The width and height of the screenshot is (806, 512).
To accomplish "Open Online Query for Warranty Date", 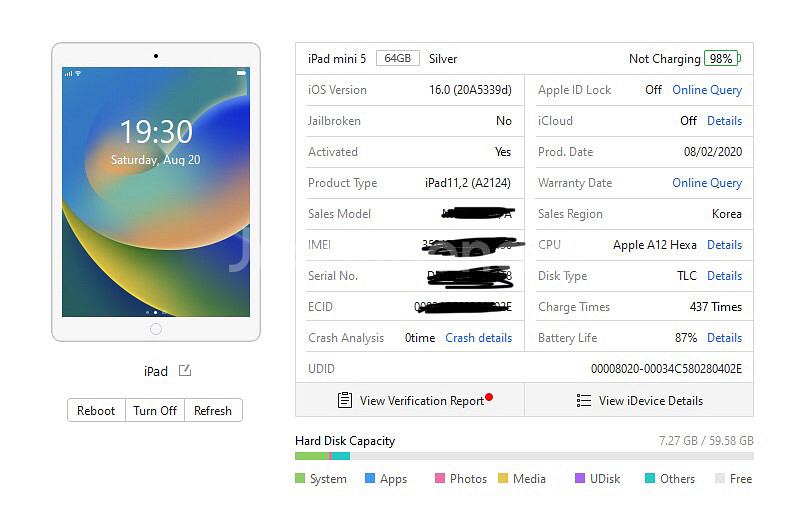I will coord(707,183).
